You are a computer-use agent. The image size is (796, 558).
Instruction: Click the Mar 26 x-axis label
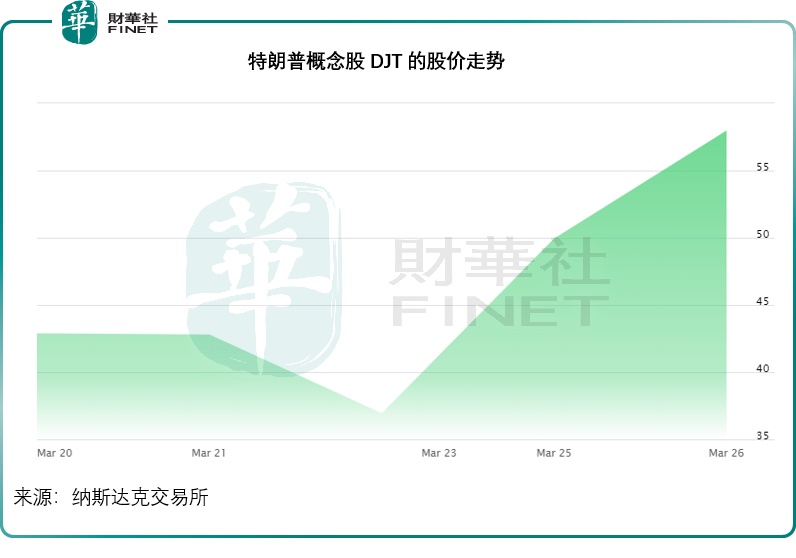727,453
